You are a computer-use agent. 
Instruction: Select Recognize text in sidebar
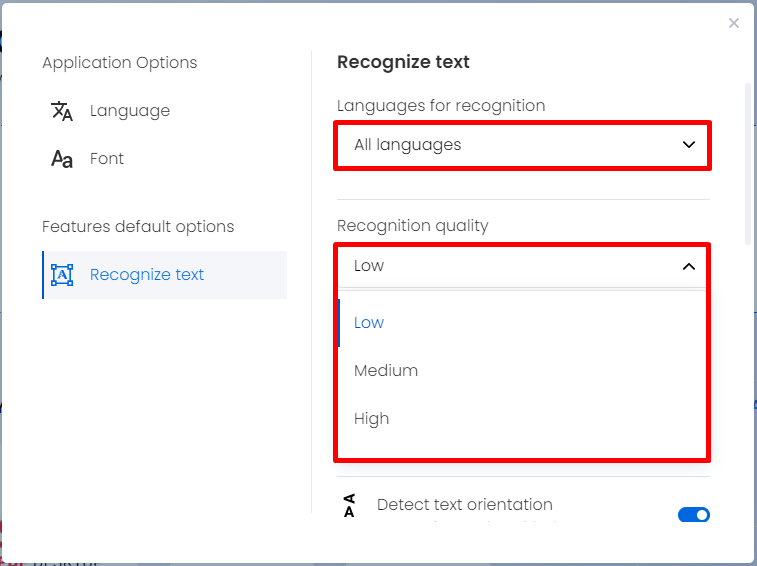(165, 275)
